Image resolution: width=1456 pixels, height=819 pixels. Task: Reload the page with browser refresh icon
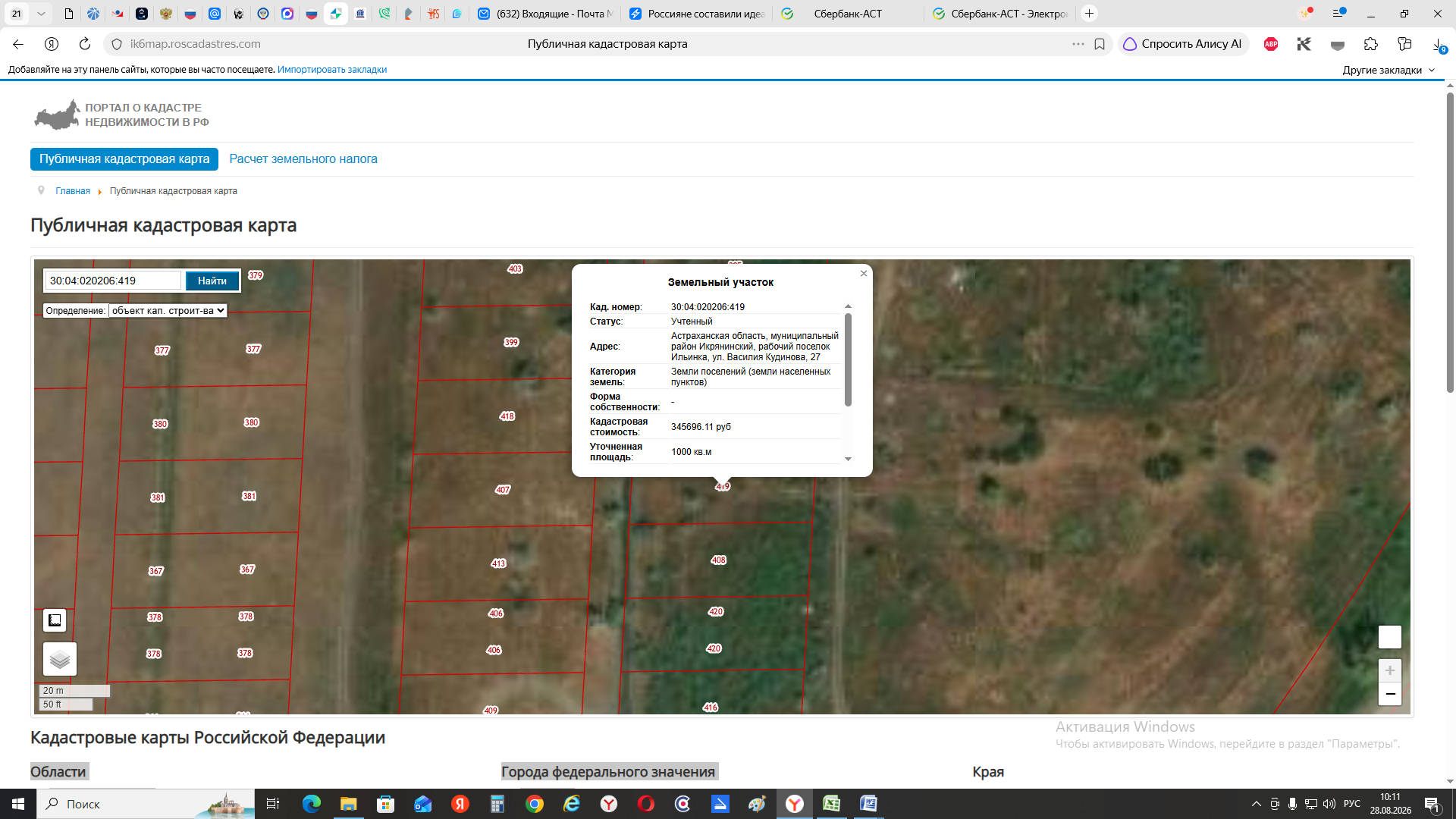click(x=85, y=44)
